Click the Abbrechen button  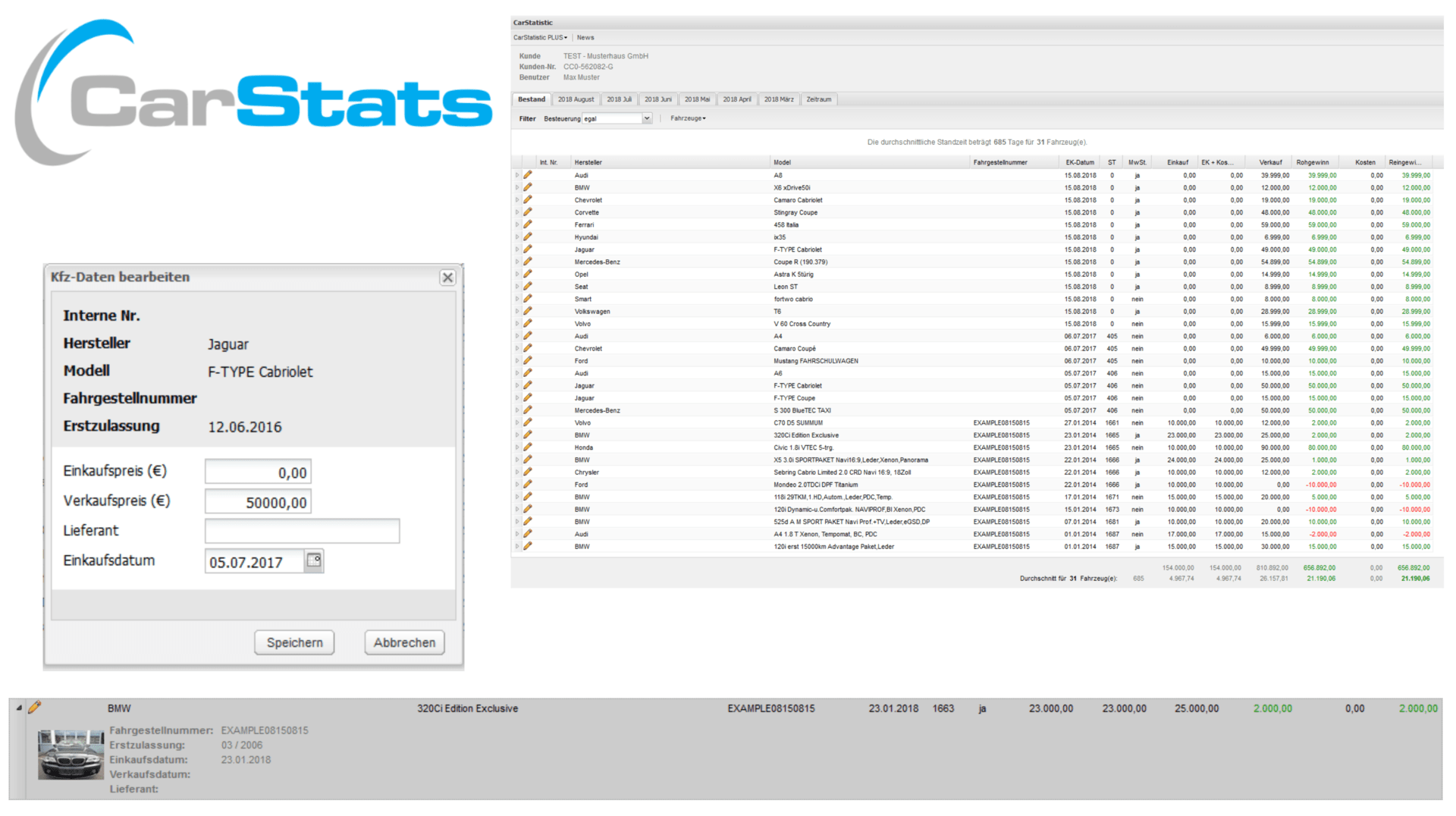coord(404,642)
